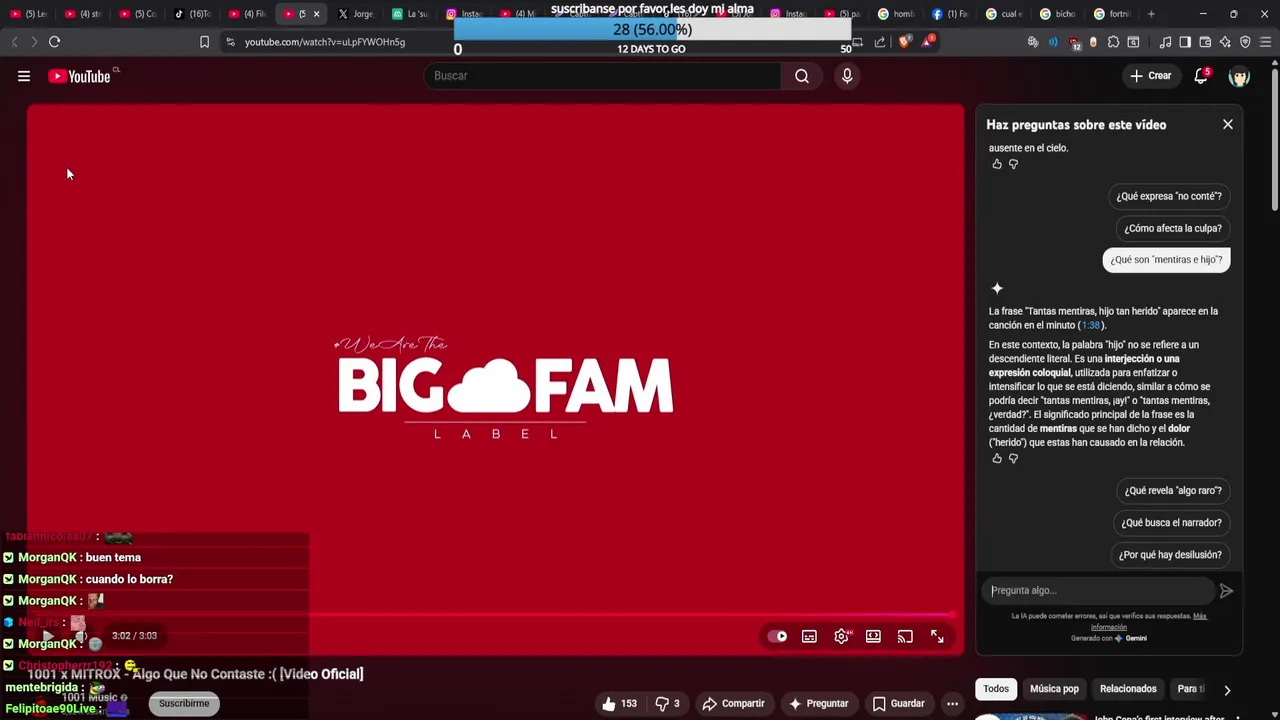Select the 'Relacionados' filter chip
The height and width of the screenshot is (720, 1280).
pyautogui.click(x=1128, y=689)
